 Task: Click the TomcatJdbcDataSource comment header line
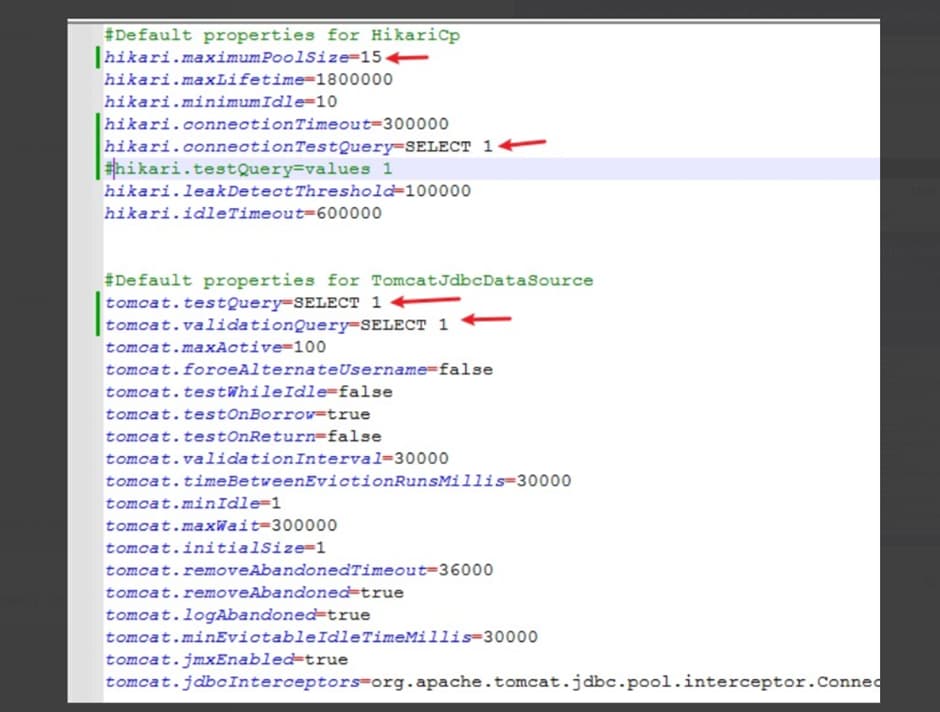coord(348,280)
